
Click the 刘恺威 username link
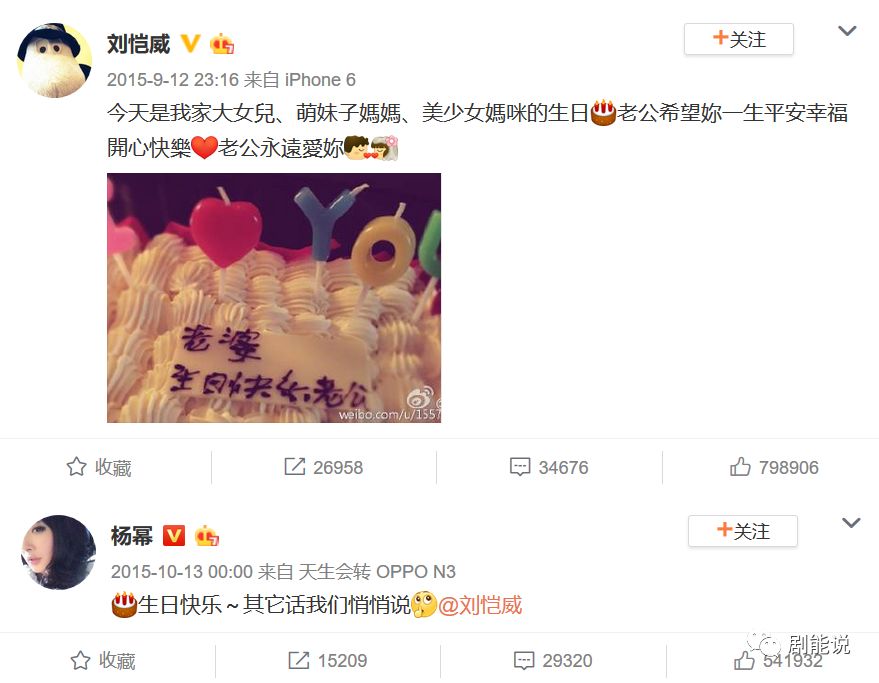coord(138,44)
